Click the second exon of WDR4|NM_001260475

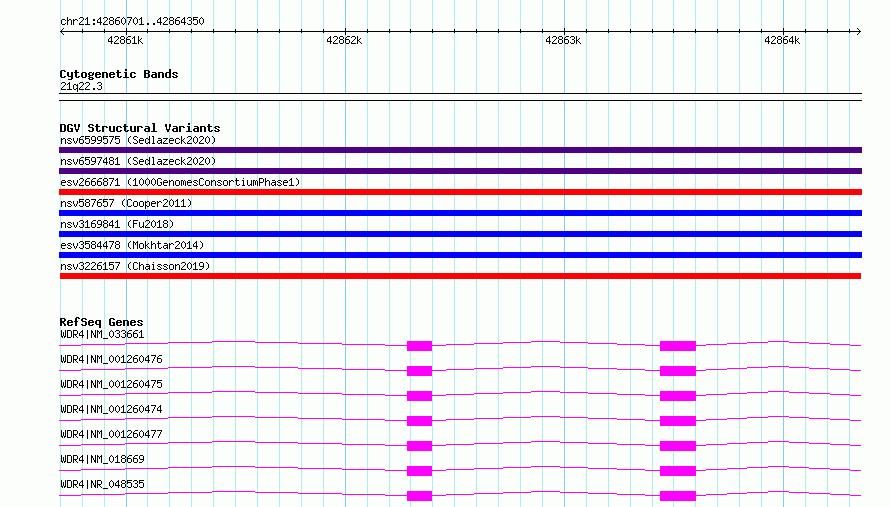[678, 396]
